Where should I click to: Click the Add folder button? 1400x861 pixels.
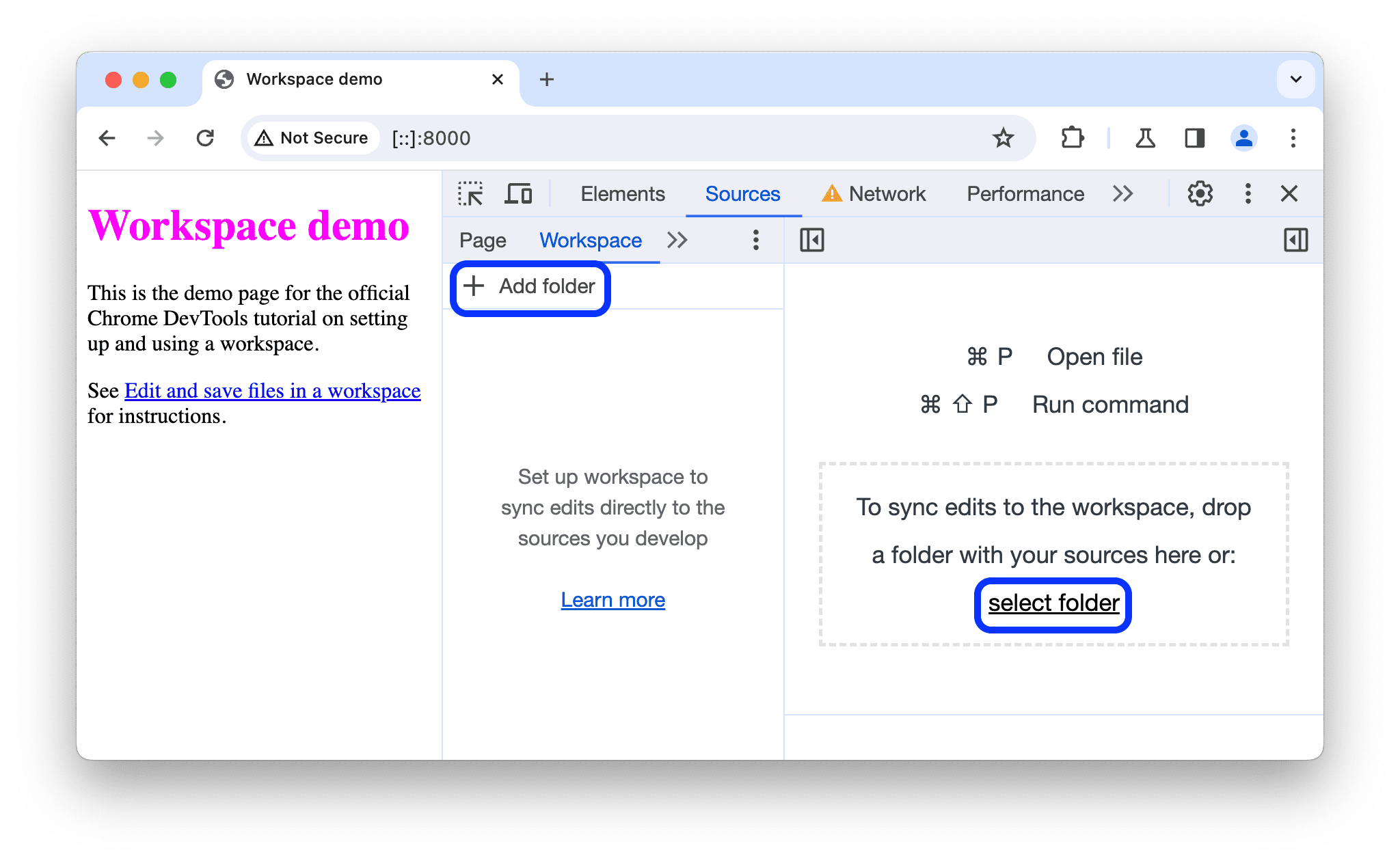pyautogui.click(x=530, y=287)
